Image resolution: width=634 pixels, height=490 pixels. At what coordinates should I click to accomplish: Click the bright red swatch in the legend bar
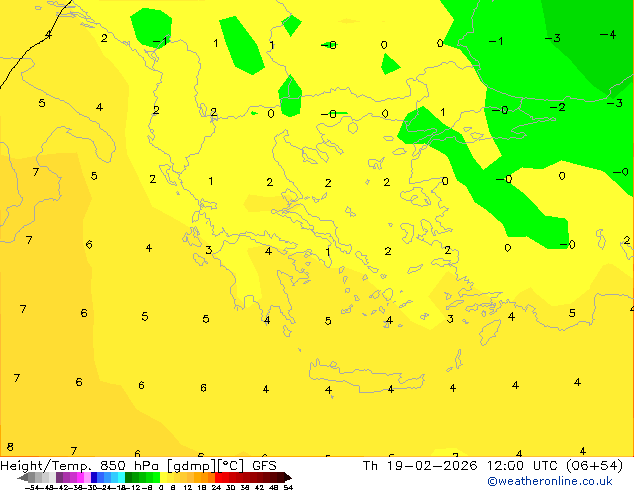pos(218,477)
